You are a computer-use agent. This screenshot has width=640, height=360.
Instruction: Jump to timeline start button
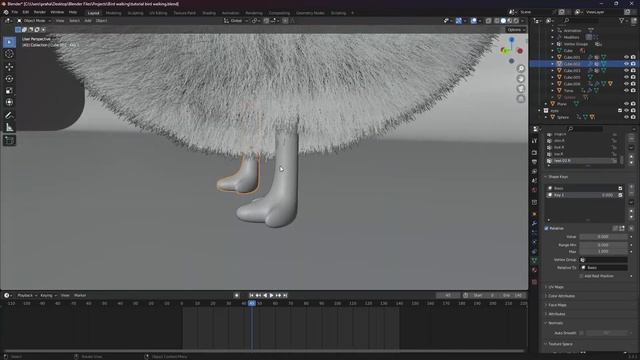[251, 295]
